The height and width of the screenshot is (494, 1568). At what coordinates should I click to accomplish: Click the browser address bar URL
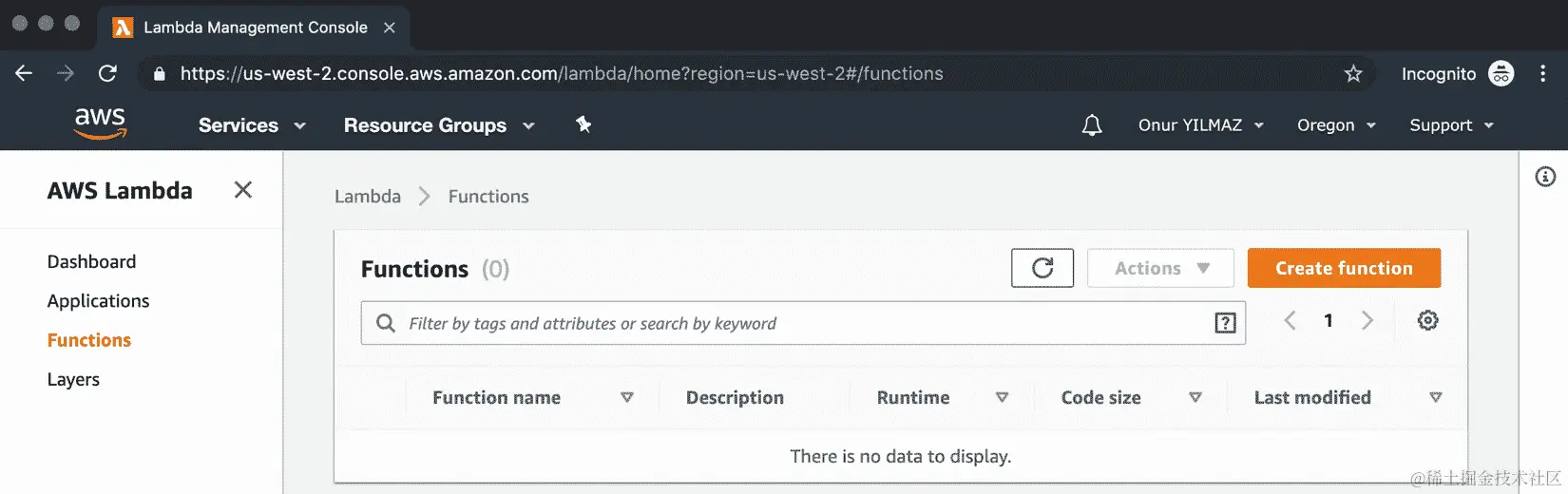click(562, 73)
